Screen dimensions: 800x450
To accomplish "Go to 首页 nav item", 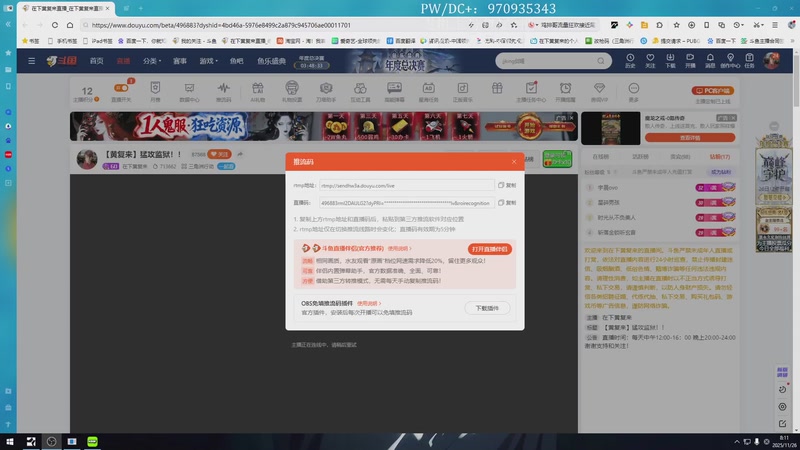I will (96, 61).
